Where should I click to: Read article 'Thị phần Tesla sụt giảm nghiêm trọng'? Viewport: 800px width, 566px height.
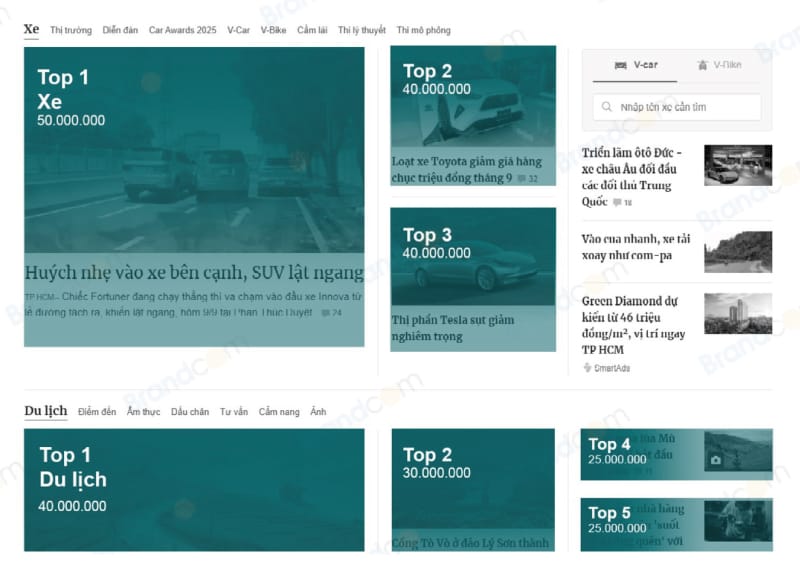click(x=453, y=328)
